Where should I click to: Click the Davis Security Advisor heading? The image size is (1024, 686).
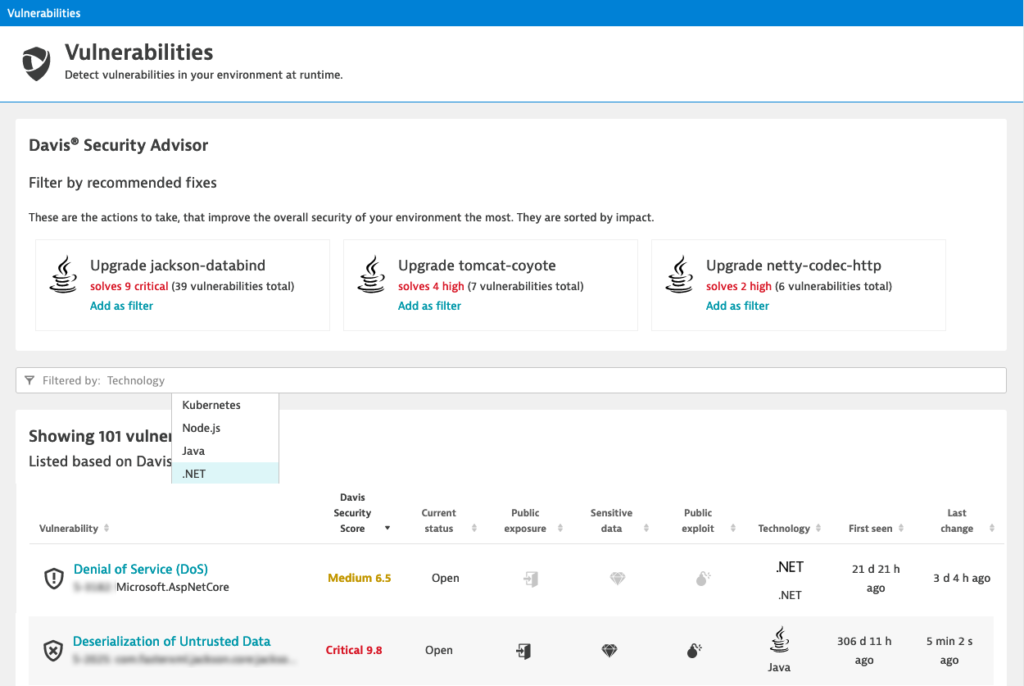tap(118, 145)
